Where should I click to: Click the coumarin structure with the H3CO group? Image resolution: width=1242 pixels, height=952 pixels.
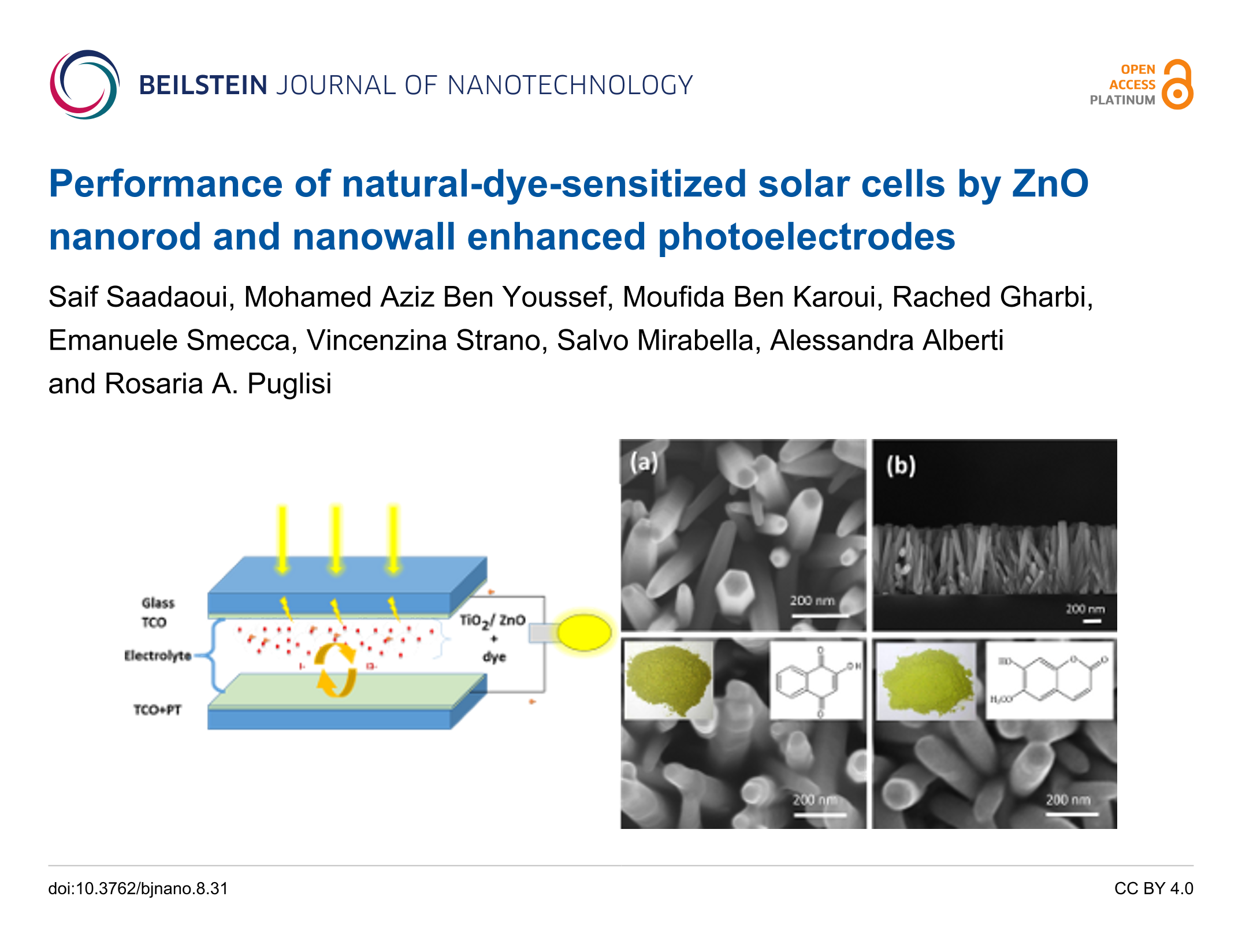[x=1048, y=679]
